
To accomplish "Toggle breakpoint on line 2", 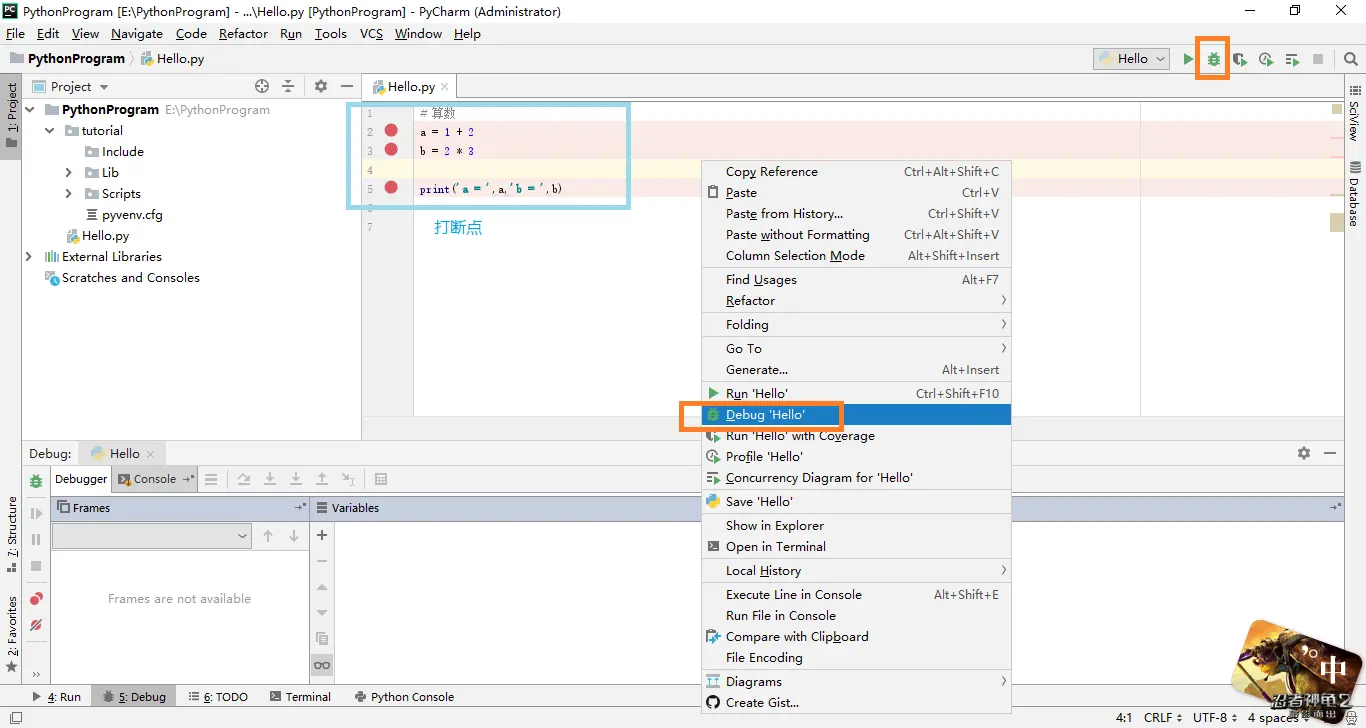I will (391, 130).
